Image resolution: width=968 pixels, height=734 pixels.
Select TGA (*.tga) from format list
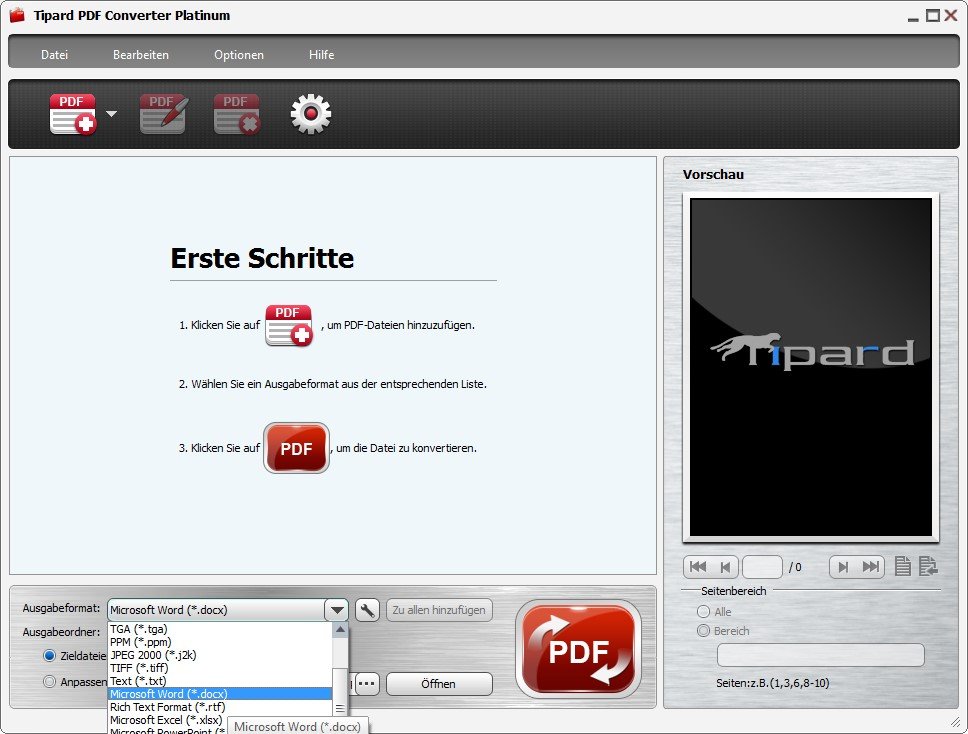[x=220, y=629]
